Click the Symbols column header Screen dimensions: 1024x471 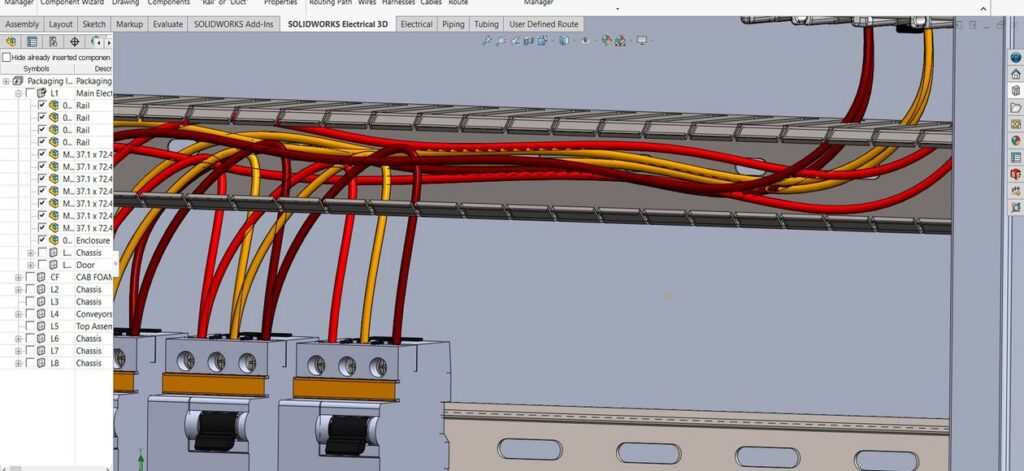click(36, 69)
